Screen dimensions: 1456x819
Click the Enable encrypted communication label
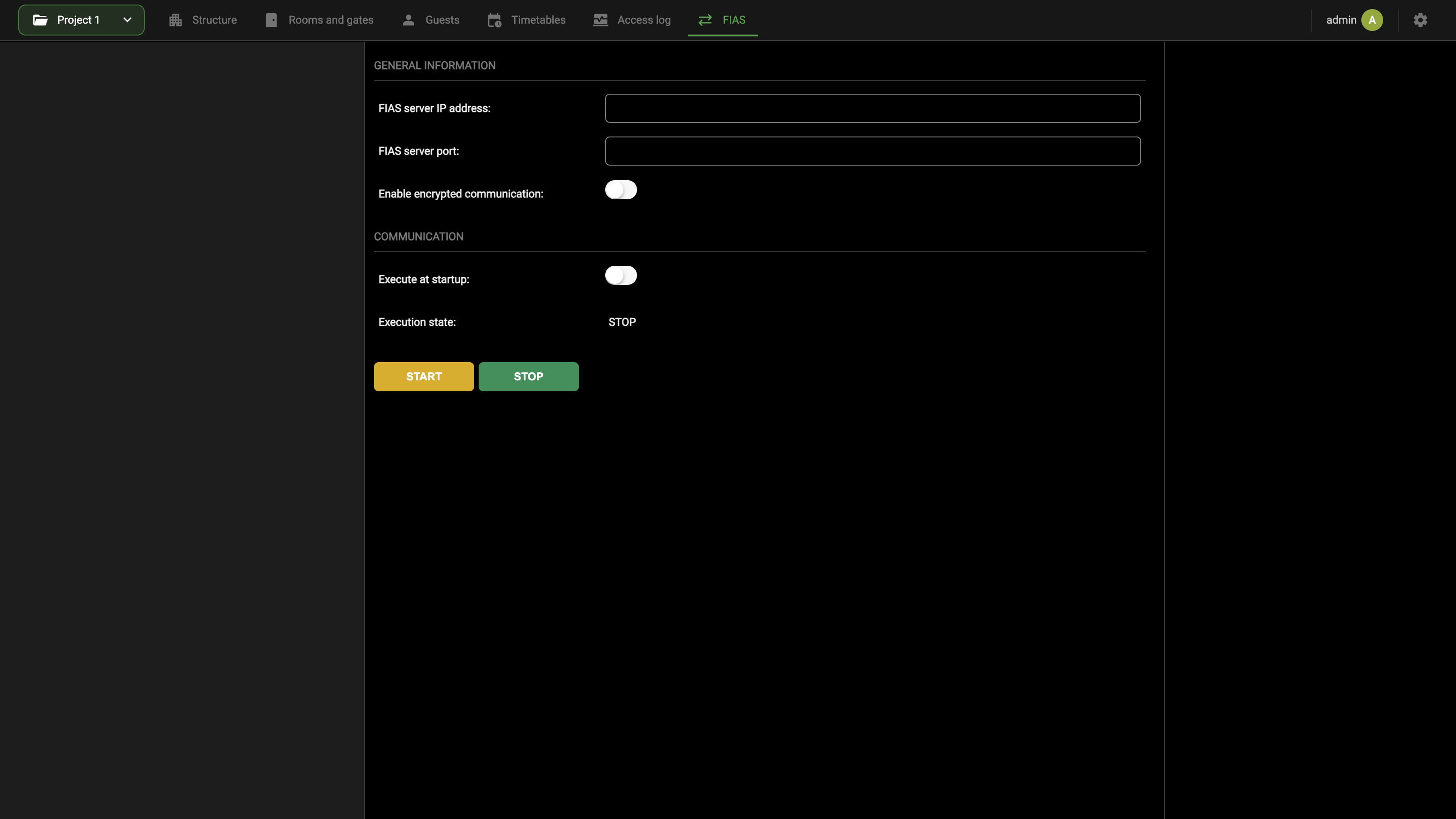(460, 194)
